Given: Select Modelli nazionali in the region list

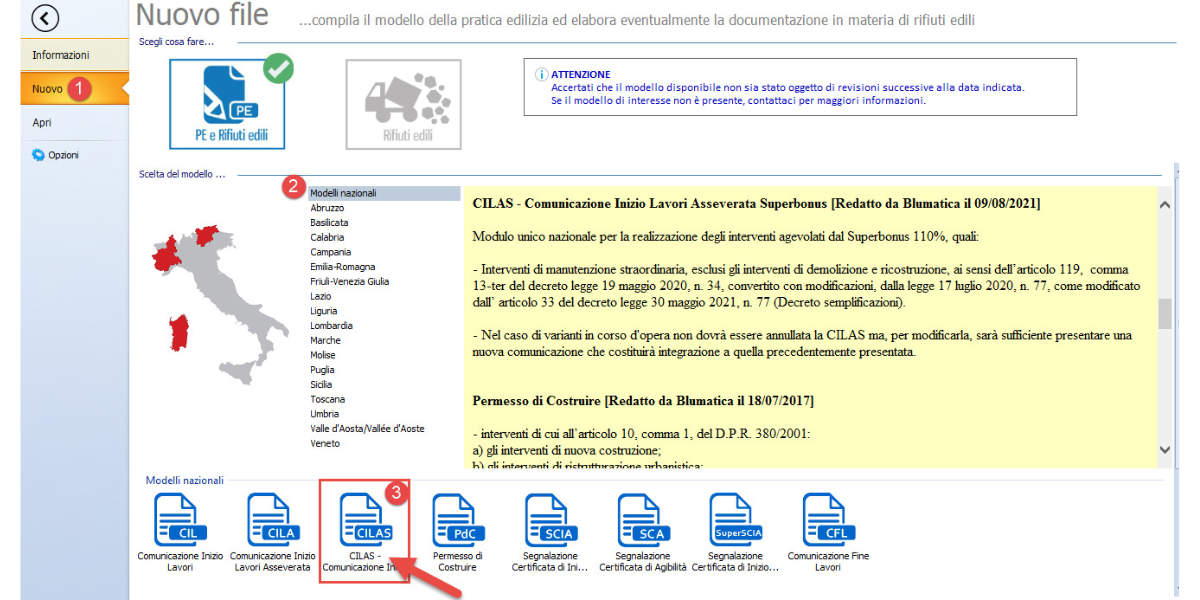Looking at the screenshot, I should point(343,193).
